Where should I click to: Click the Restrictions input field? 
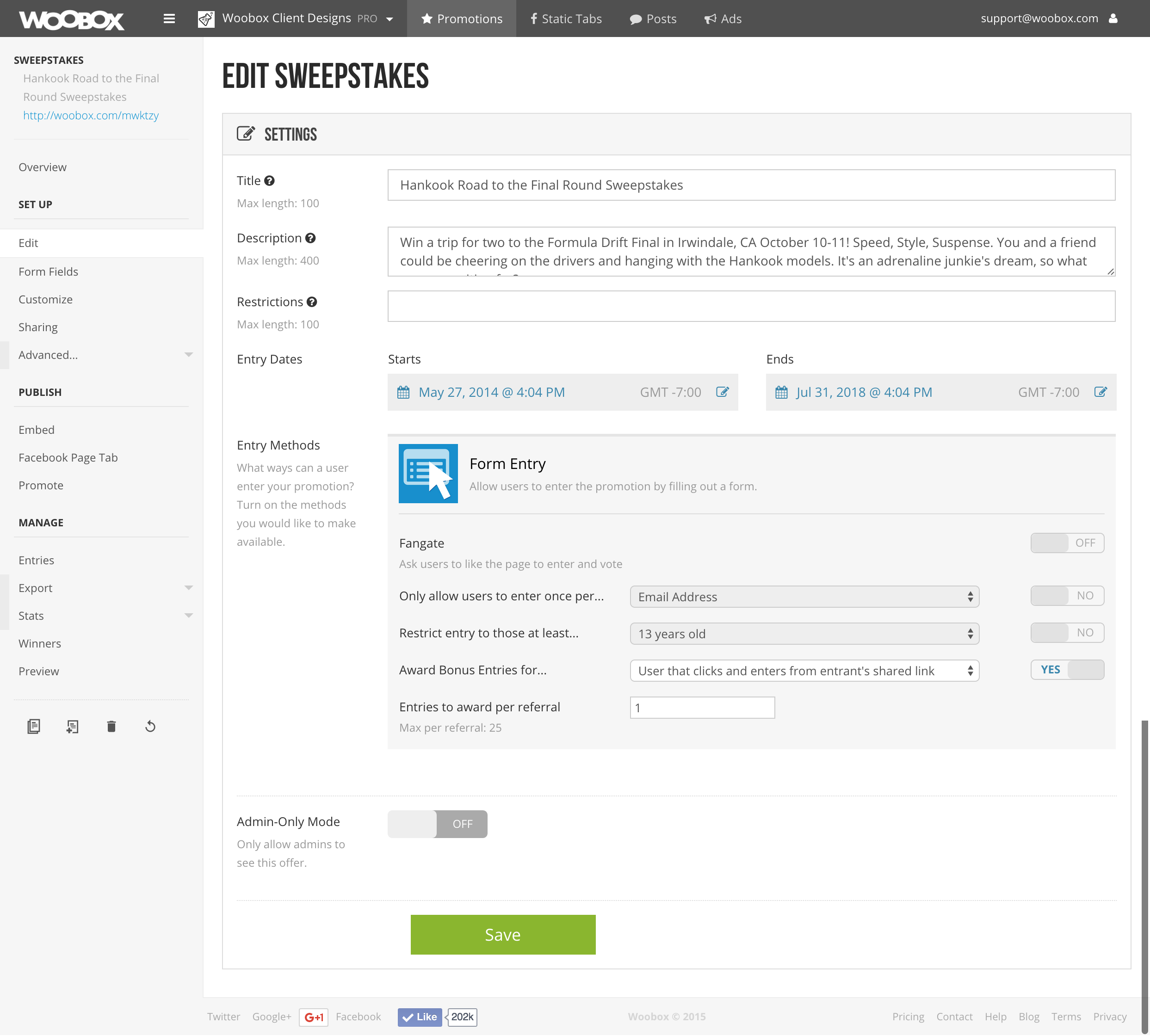751,307
